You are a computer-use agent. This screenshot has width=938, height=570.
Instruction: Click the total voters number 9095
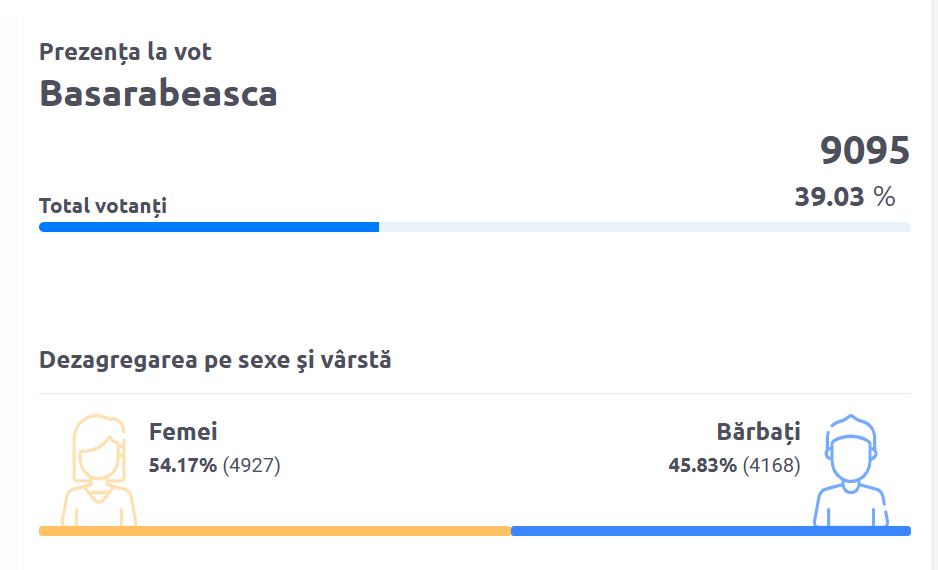click(864, 150)
